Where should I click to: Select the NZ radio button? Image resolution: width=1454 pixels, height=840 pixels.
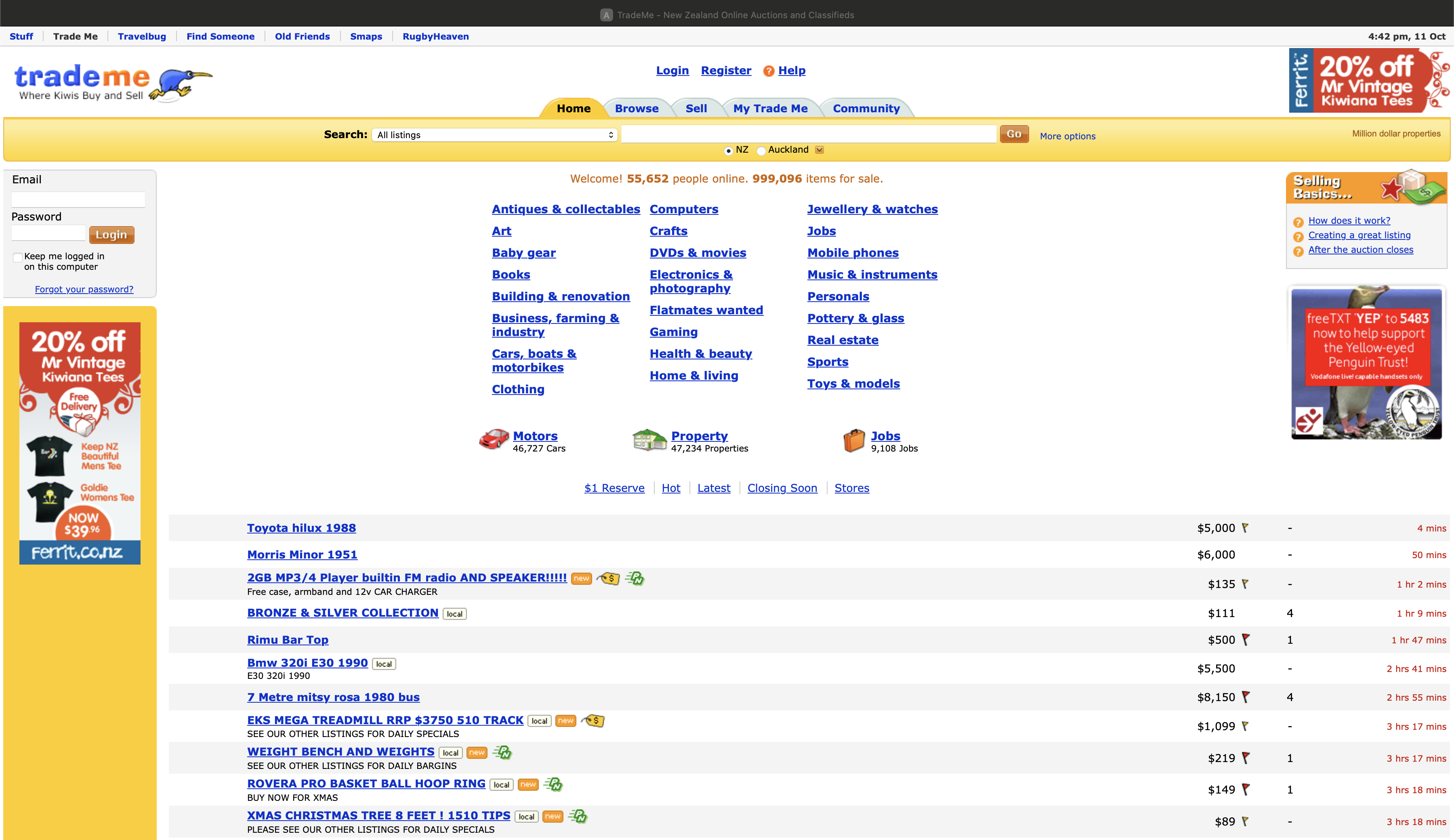[x=728, y=151]
